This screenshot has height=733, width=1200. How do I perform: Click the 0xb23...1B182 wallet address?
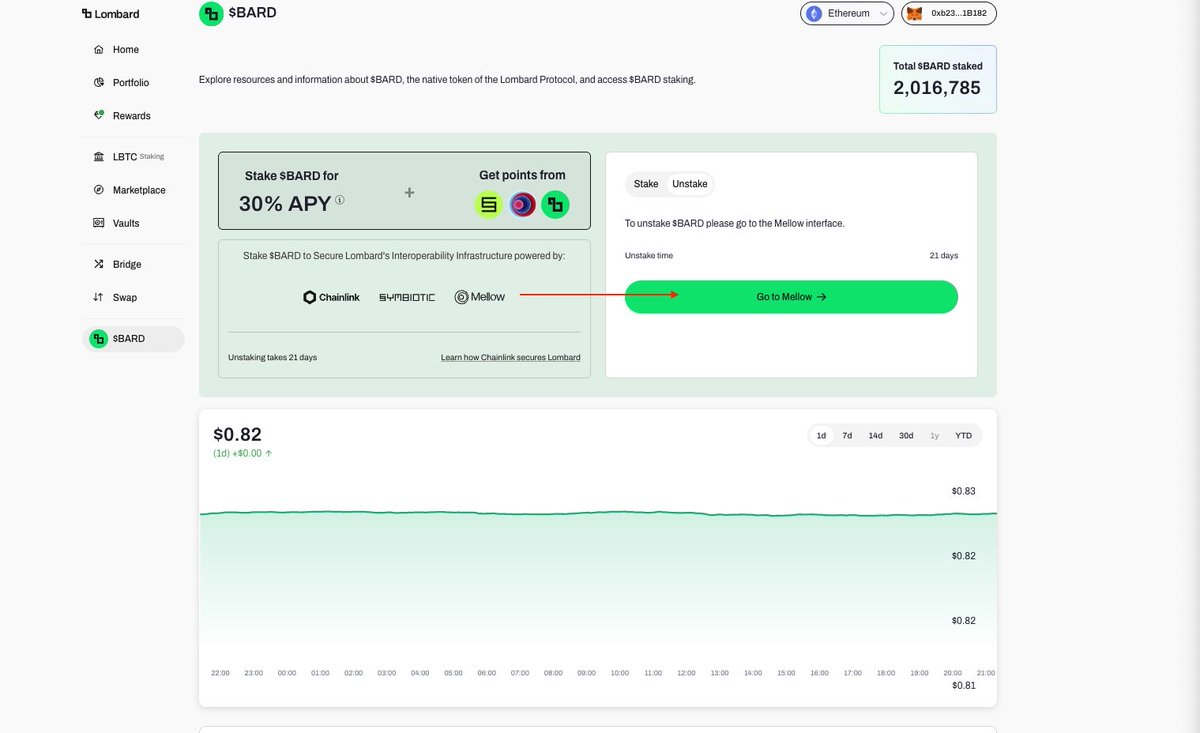(x=951, y=14)
